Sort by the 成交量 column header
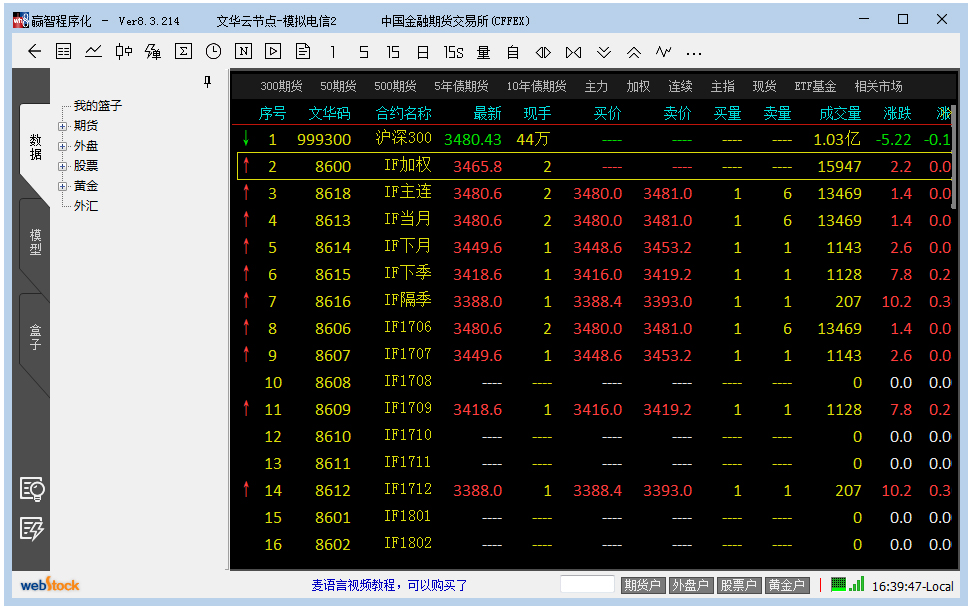This screenshot has width=972, height=611. 840,113
